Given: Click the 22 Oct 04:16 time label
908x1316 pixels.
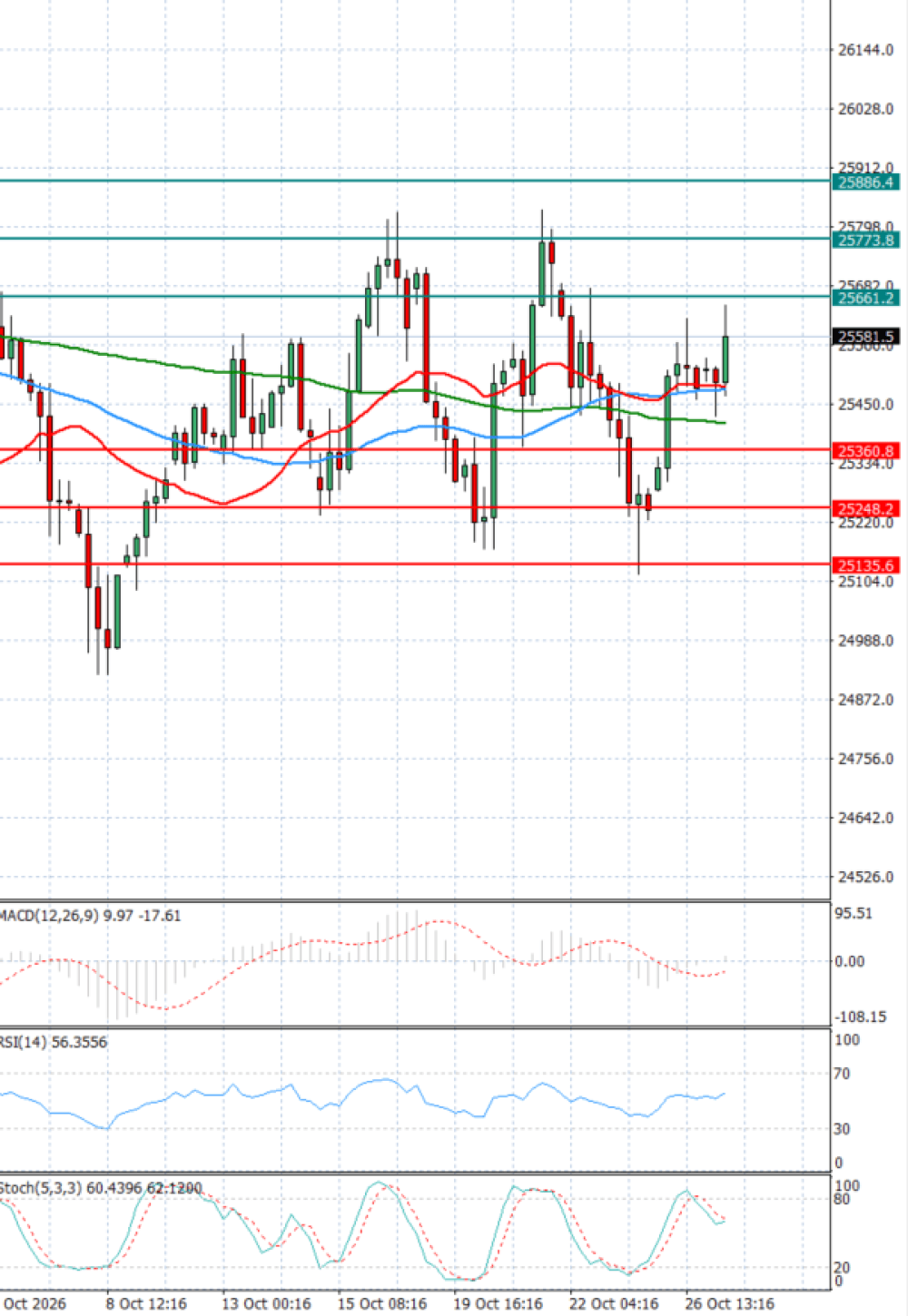Looking at the screenshot, I should (615, 1303).
